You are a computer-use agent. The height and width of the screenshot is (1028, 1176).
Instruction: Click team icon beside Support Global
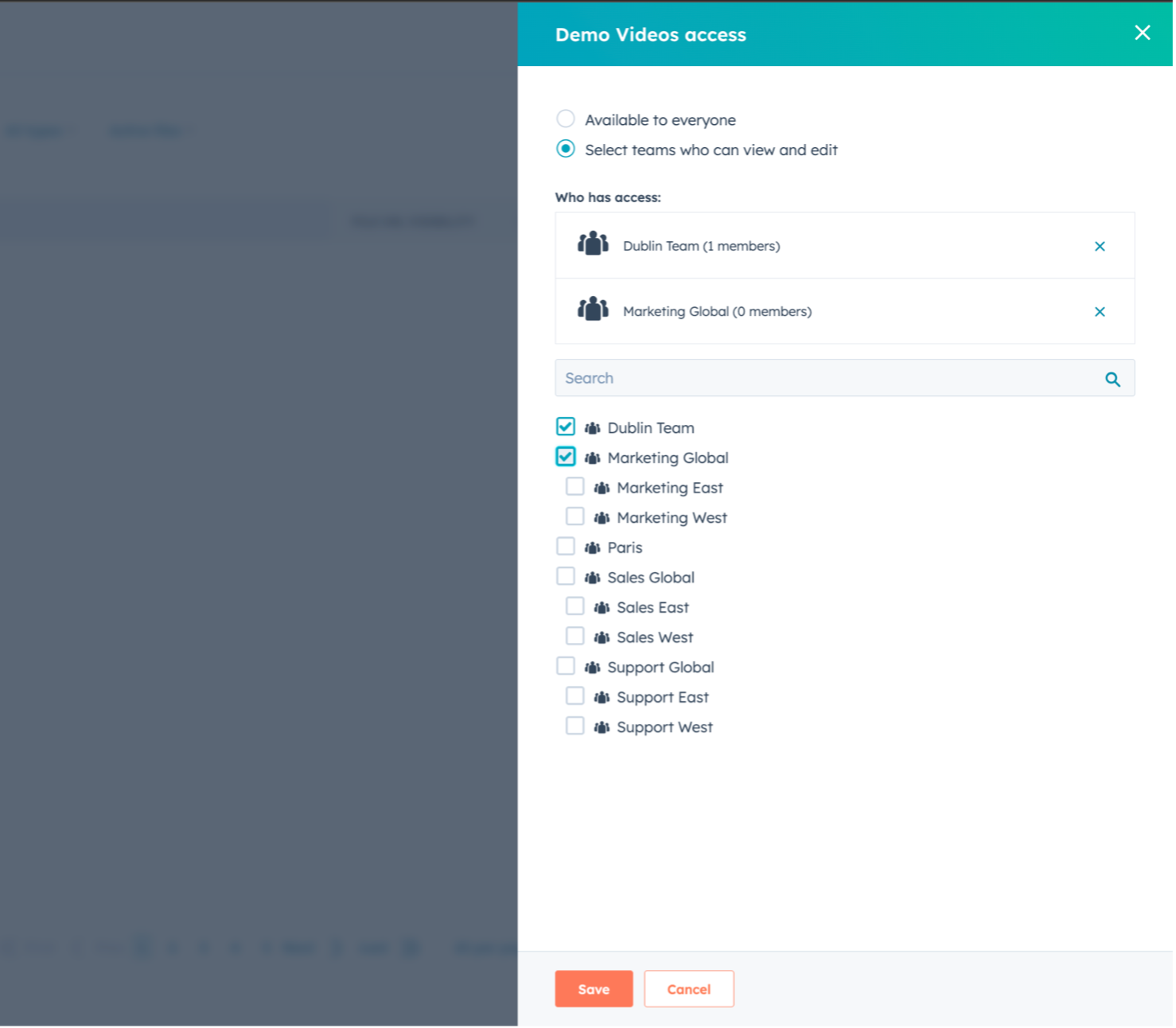click(594, 668)
